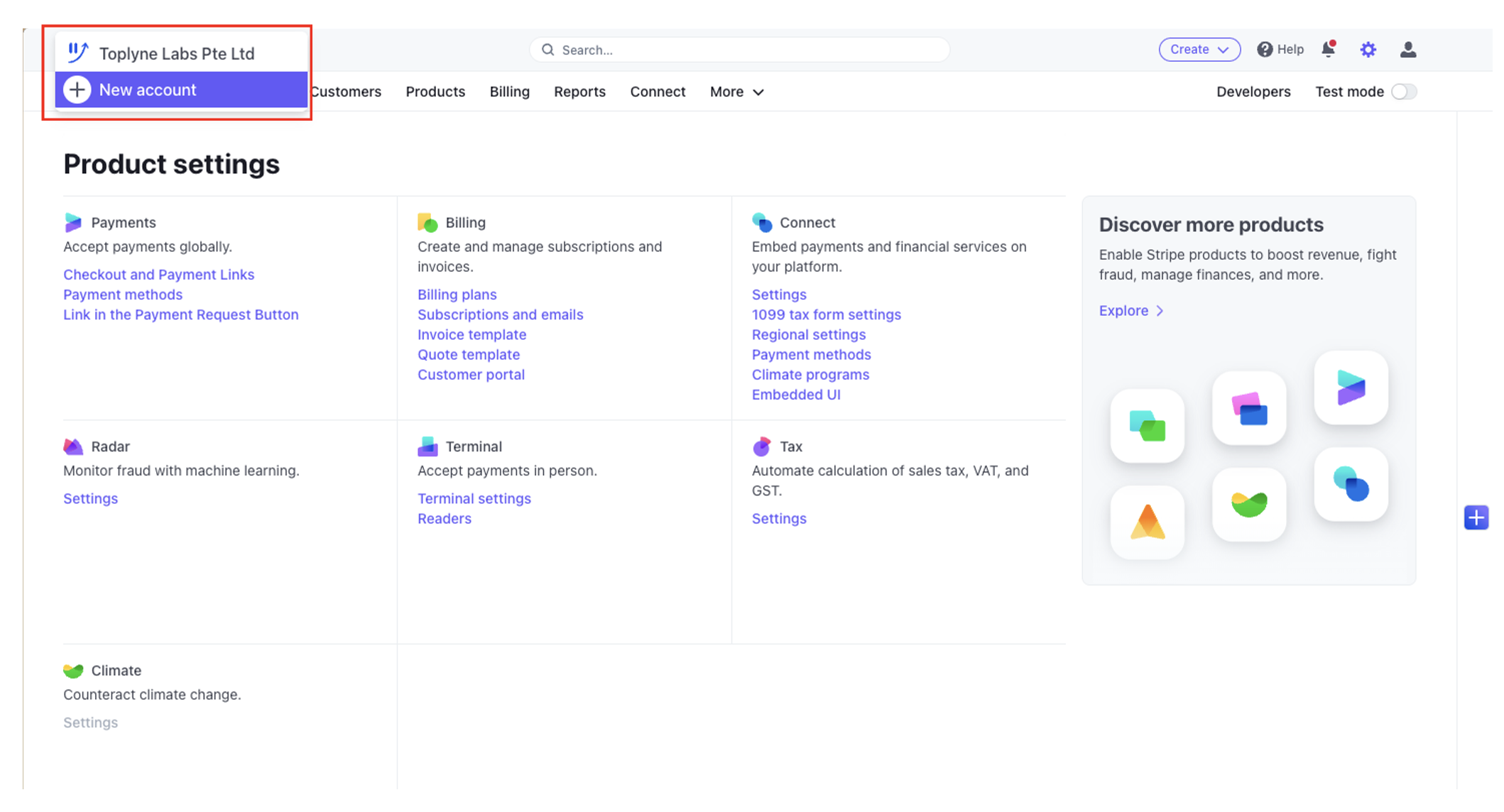Toggle the Test mode switch
Viewport: 1504px width, 812px height.
point(1403,92)
